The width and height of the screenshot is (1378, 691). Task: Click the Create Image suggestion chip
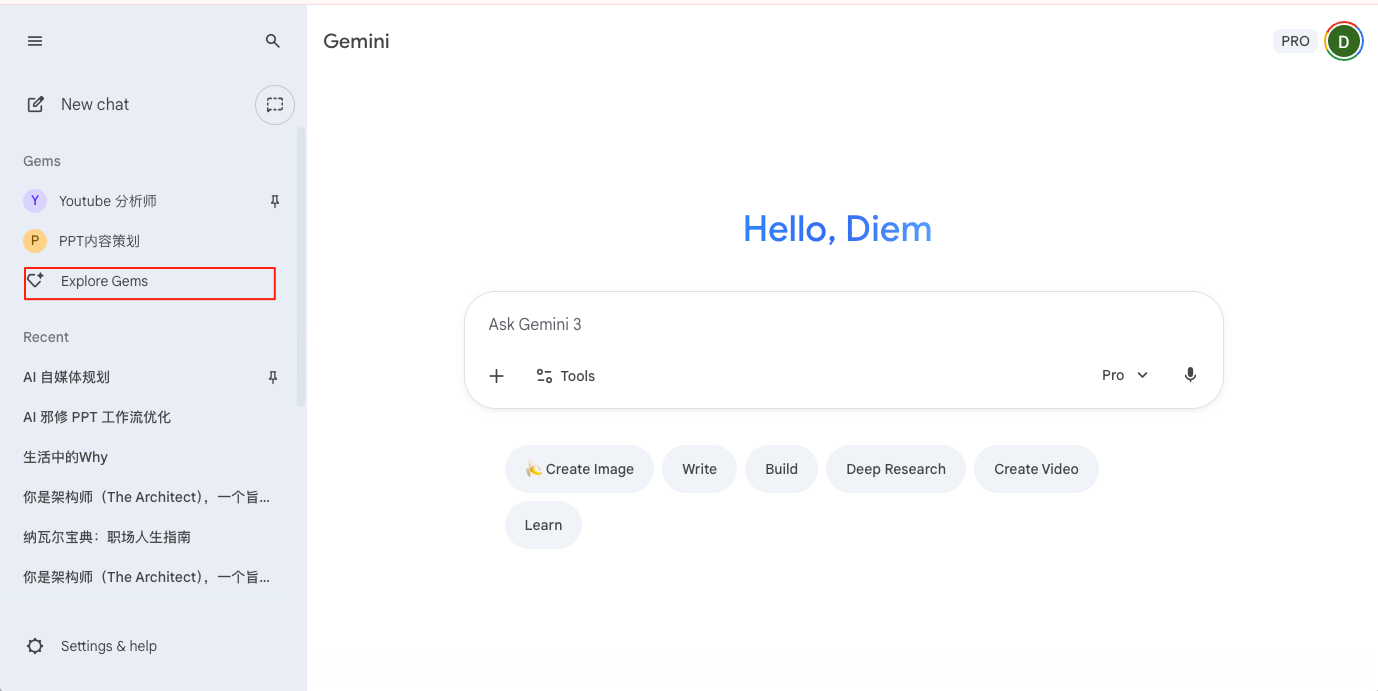click(x=579, y=469)
